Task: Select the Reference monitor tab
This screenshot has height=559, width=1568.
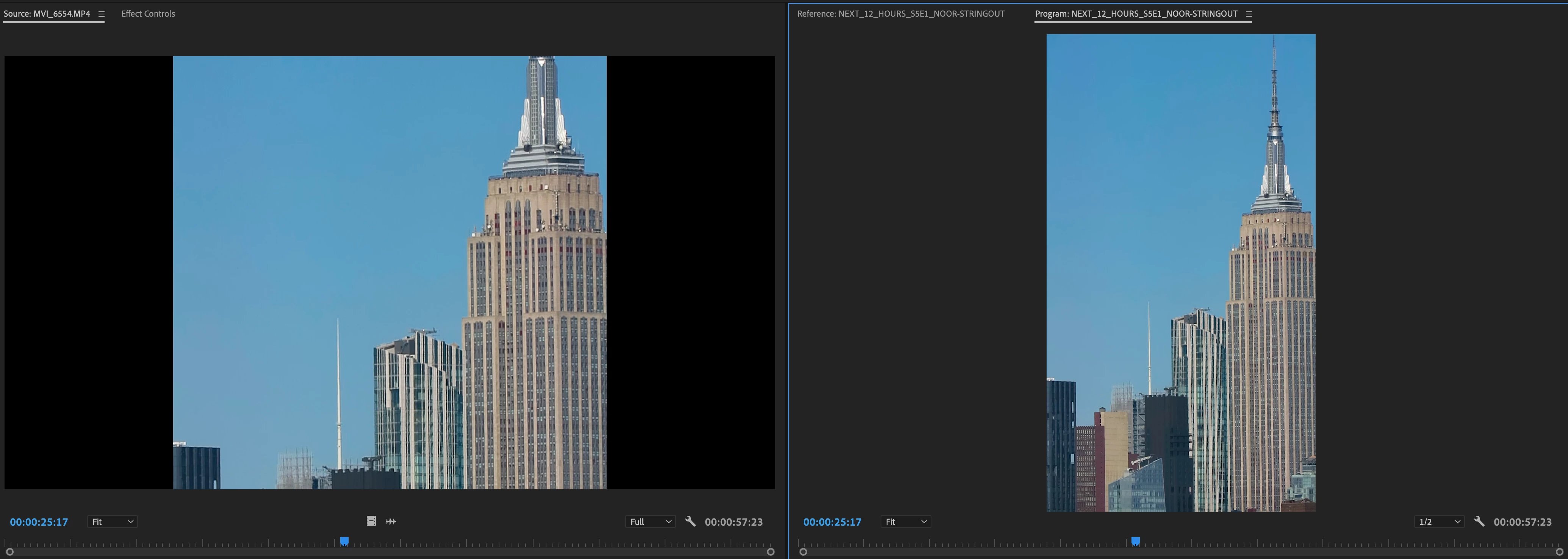Action: click(x=900, y=13)
